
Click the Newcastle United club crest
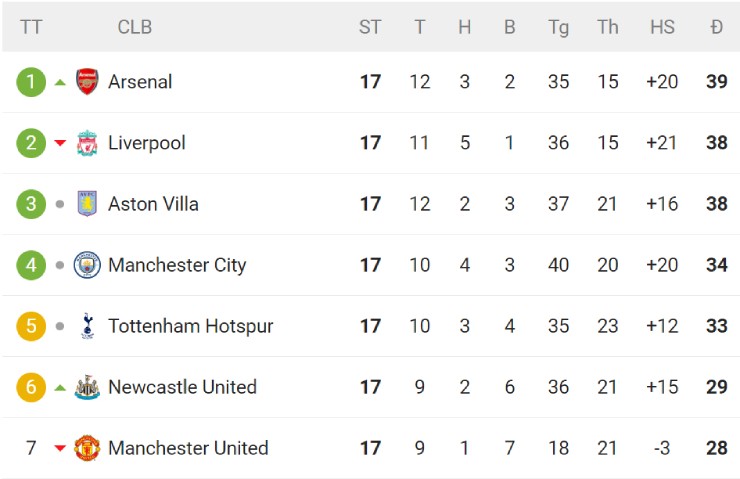[x=88, y=387]
